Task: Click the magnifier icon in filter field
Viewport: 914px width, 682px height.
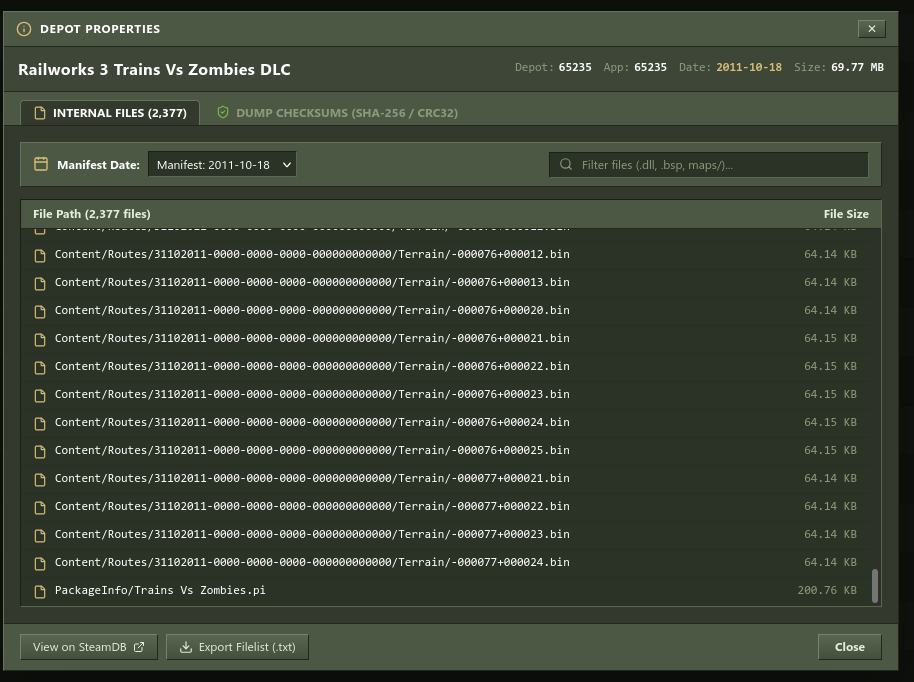Action: coord(566,164)
